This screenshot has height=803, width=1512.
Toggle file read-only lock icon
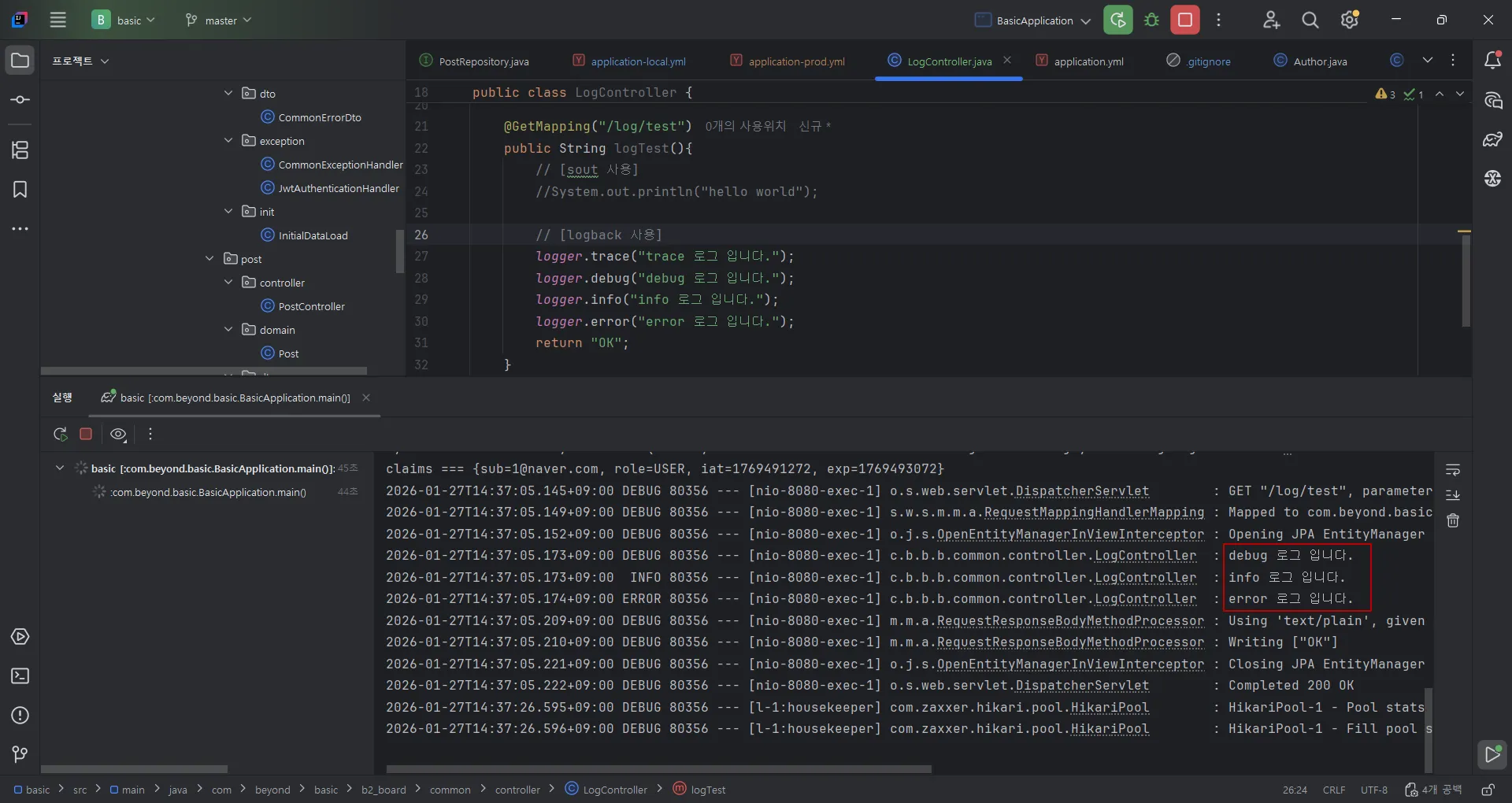[x=1488, y=790]
